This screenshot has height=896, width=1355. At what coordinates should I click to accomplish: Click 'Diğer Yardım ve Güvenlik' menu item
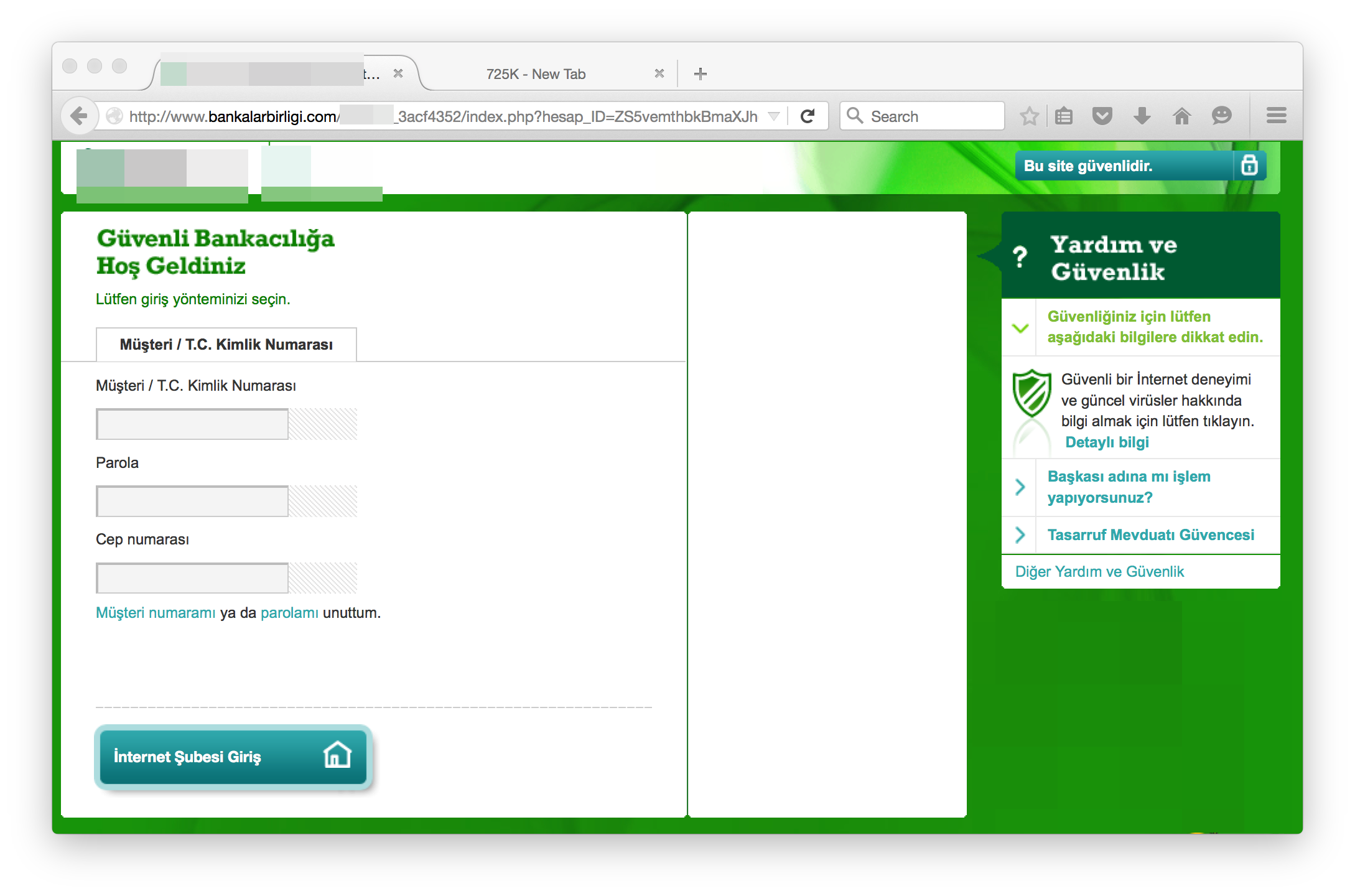pyautogui.click(x=1100, y=571)
